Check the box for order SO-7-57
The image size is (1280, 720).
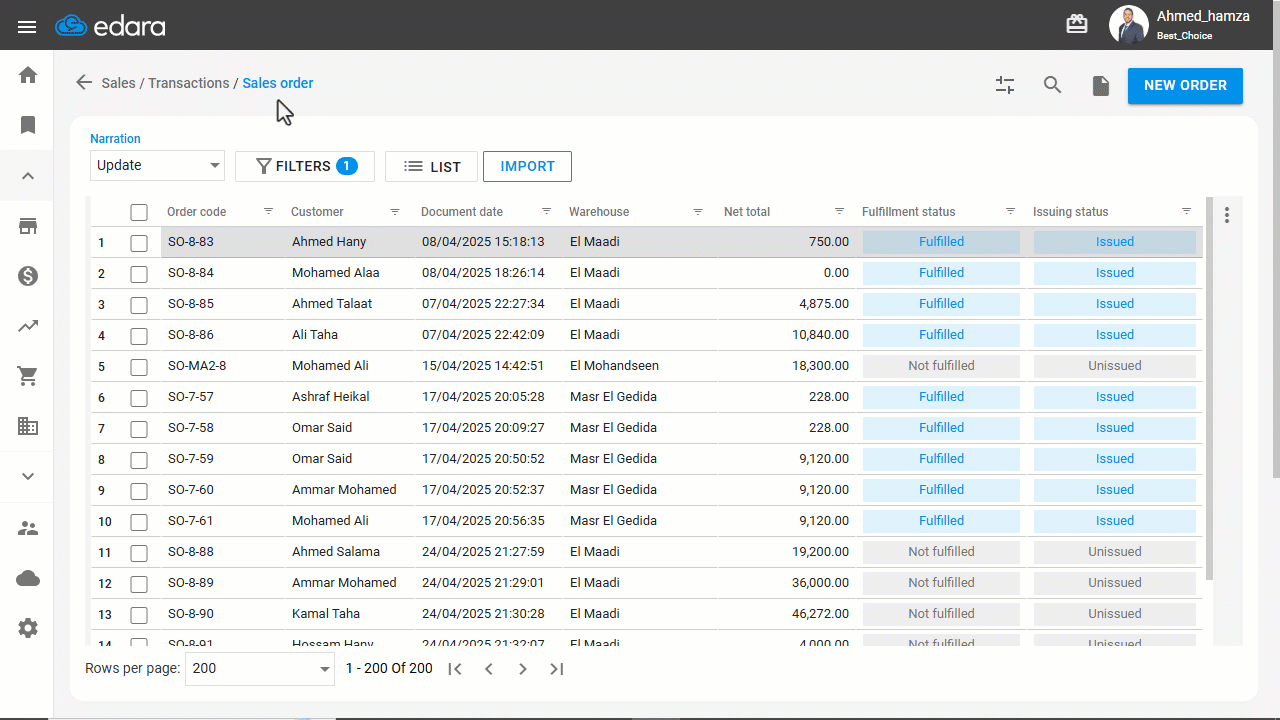coord(139,398)
